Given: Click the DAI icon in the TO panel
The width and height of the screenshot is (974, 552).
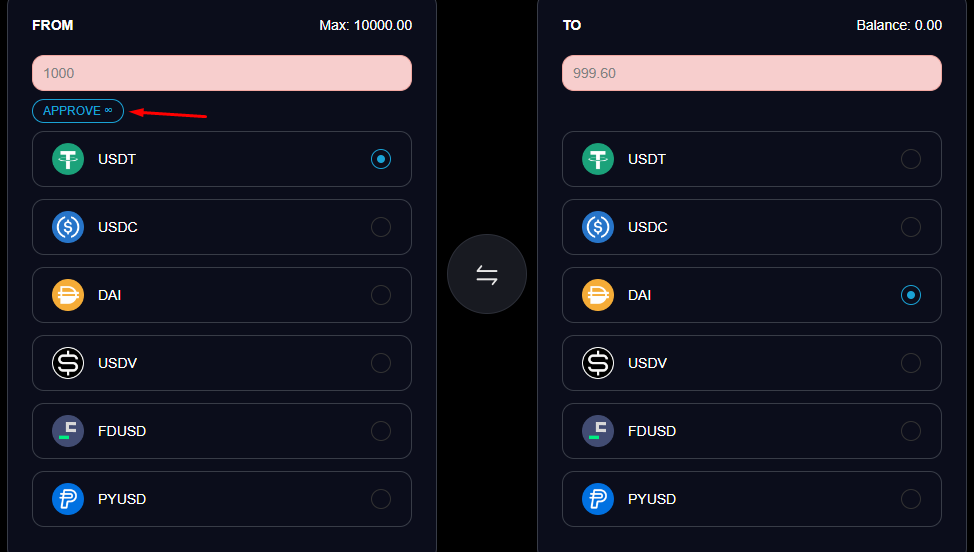Looking at the screenshot, I should pyautogui.click(x=598, y=295).
